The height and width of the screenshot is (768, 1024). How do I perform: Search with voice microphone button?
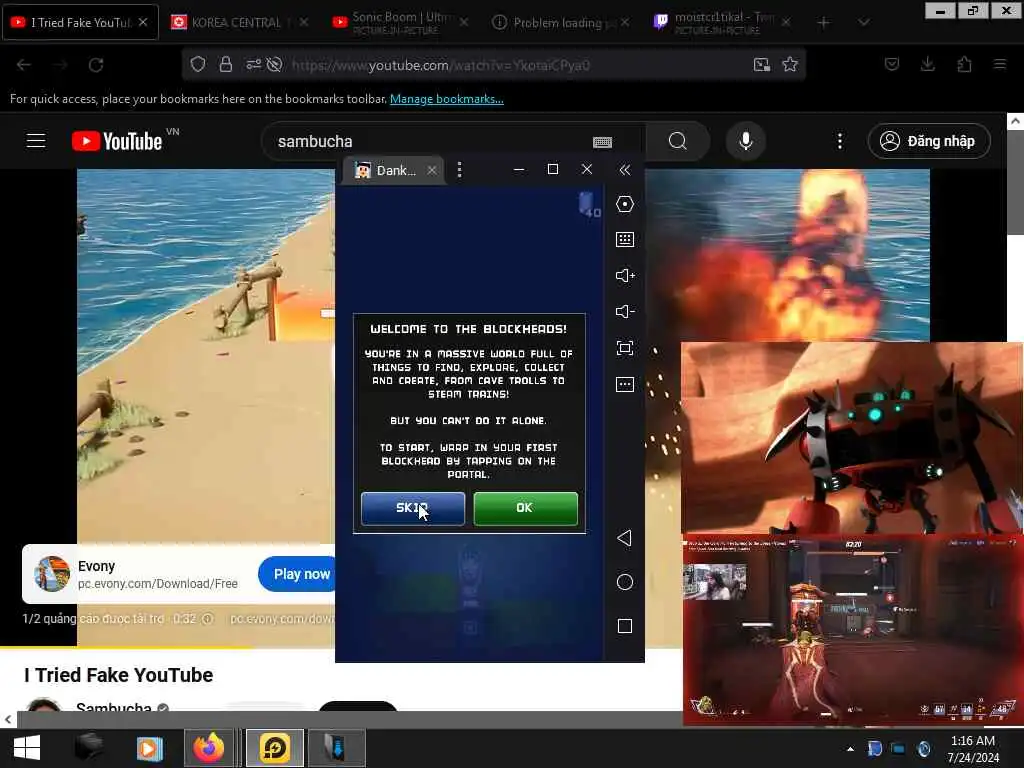(x=746, y=141)
